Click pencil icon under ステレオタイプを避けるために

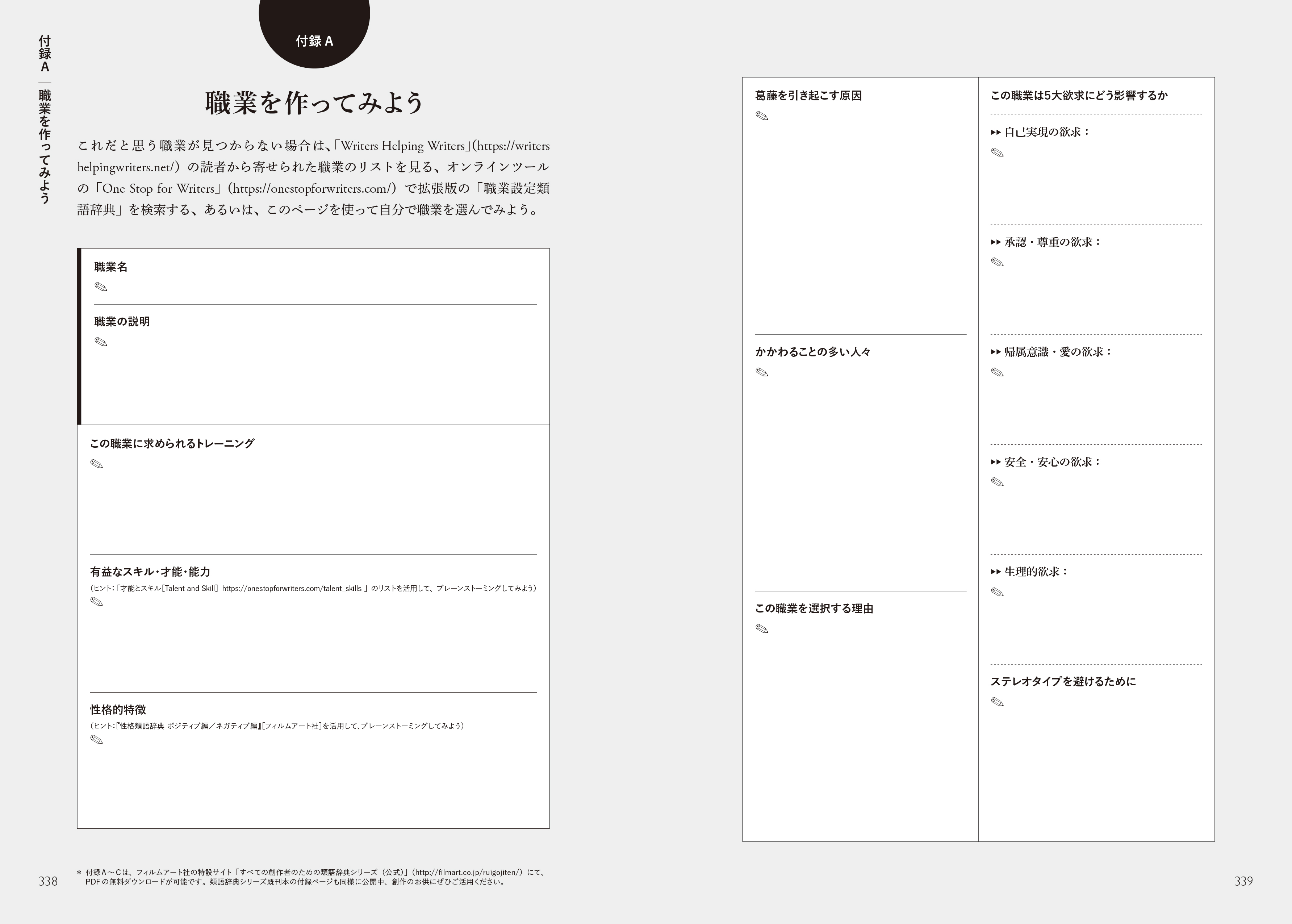(x=997, y=702)
